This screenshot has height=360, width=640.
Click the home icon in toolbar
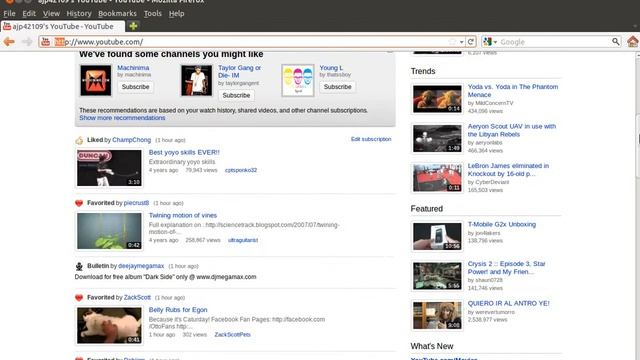[x=633, y=42]
